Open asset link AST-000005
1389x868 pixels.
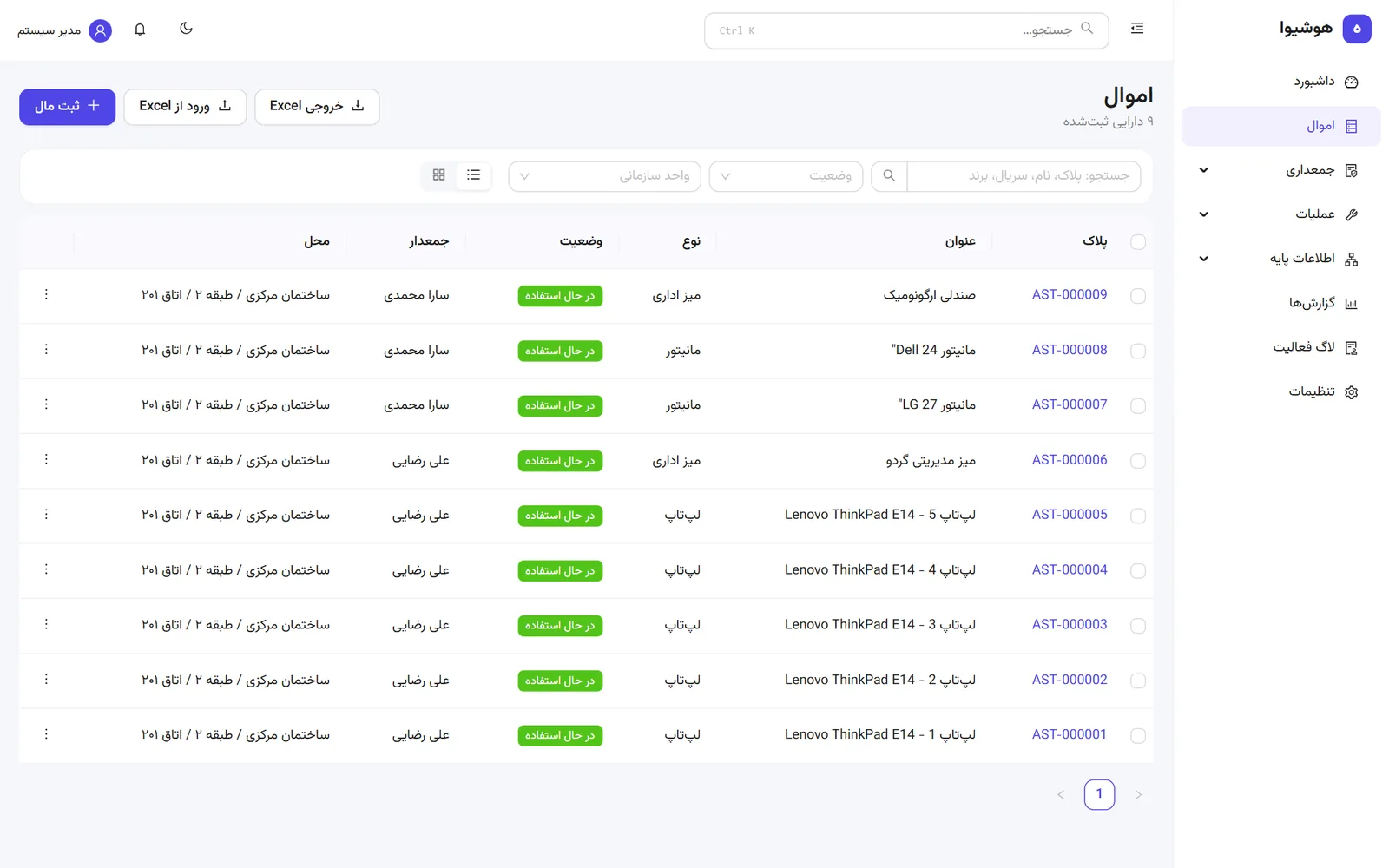tap(1070, 515)
